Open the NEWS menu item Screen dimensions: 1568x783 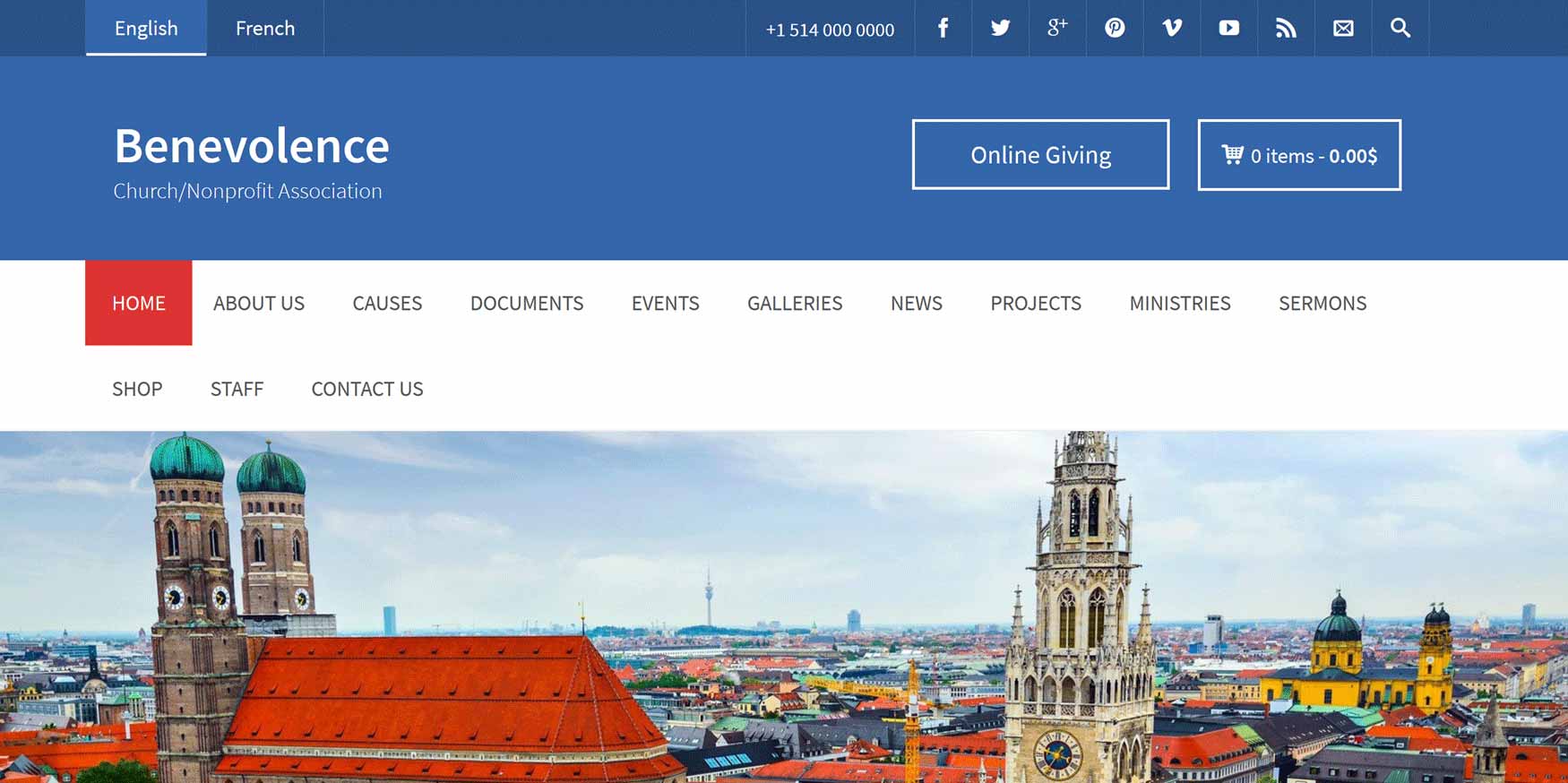917,303
